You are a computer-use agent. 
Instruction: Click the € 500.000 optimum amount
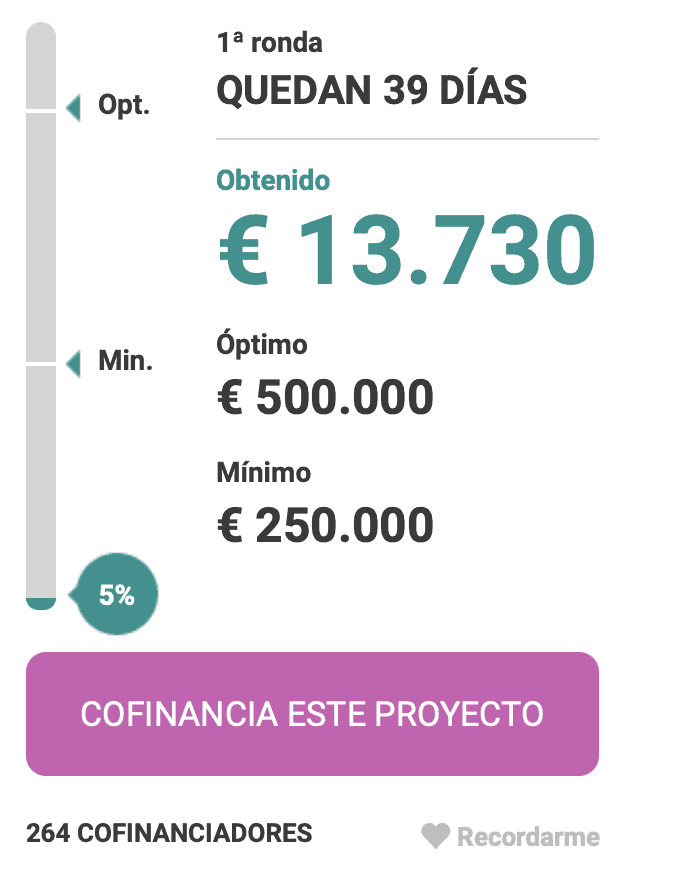tap(325, 397)
